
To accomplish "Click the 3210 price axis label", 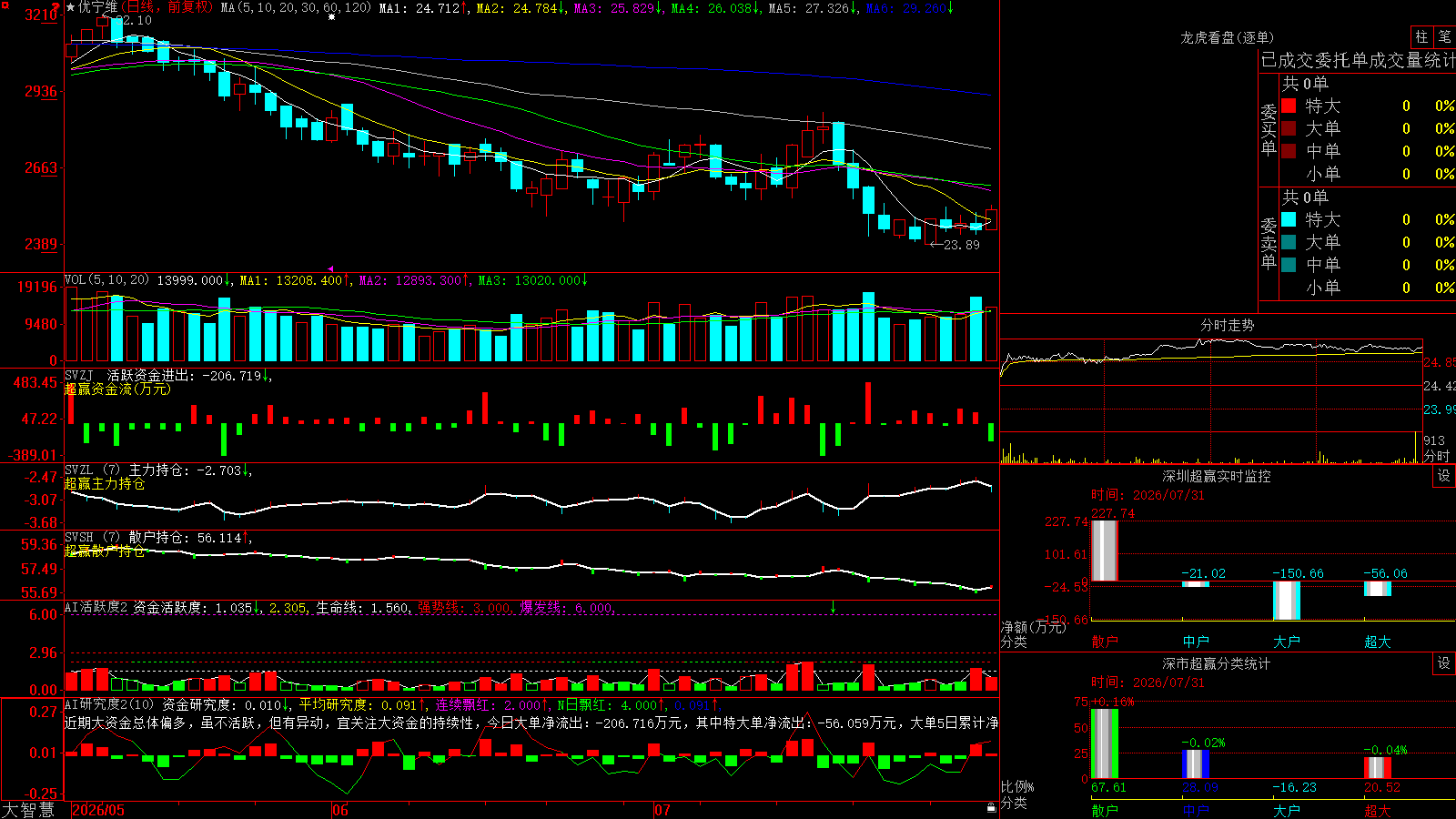I will (x=41, y=15).
